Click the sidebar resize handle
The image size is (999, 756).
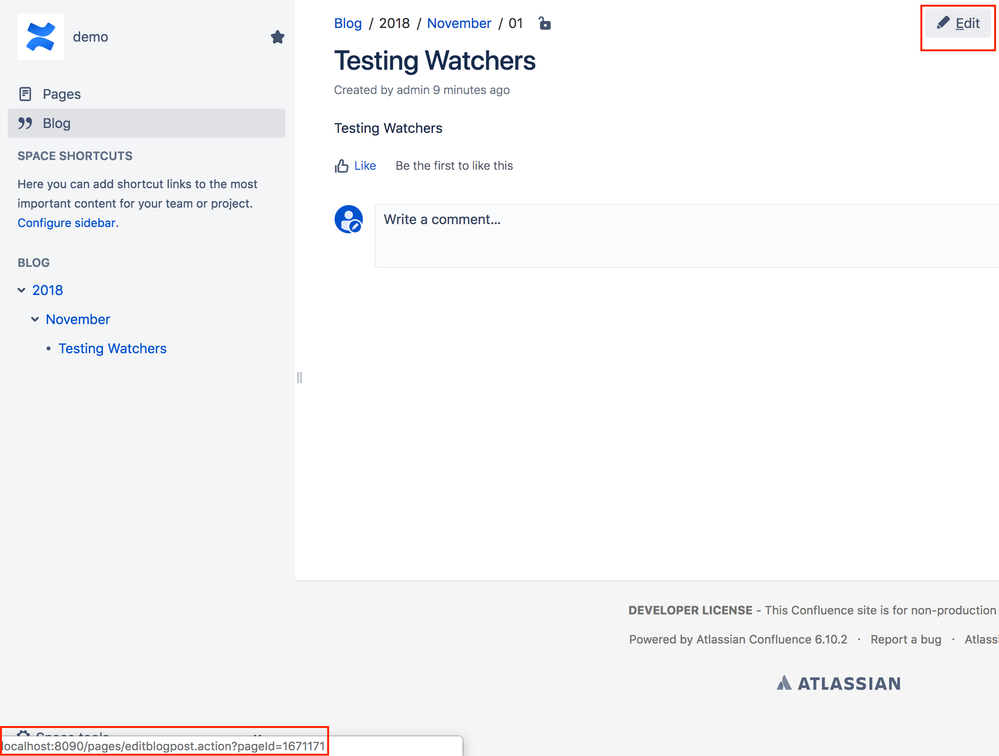(x=299, y=378)
